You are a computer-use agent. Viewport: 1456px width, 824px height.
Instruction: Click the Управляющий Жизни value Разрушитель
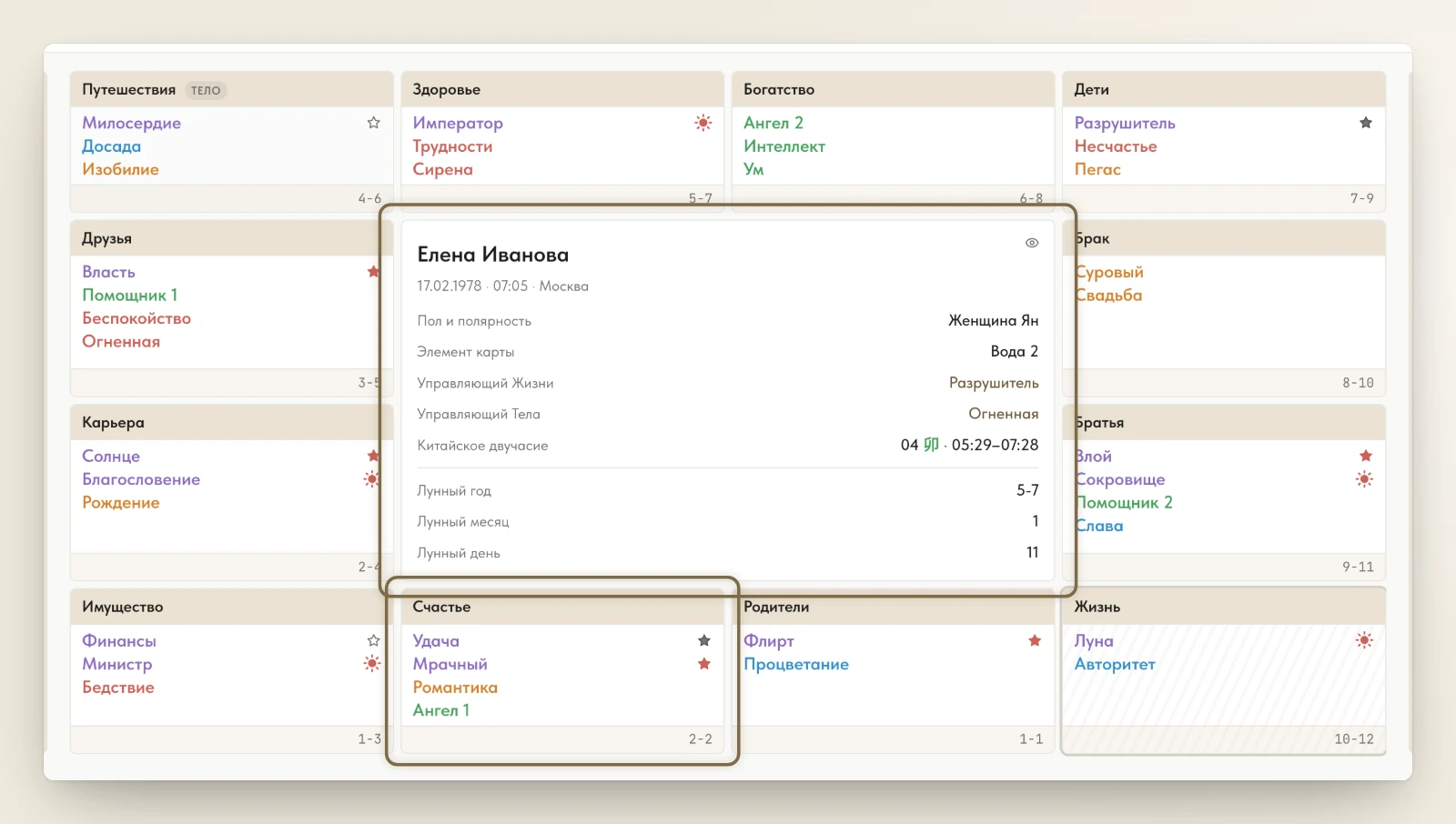(x=994, y=383)
